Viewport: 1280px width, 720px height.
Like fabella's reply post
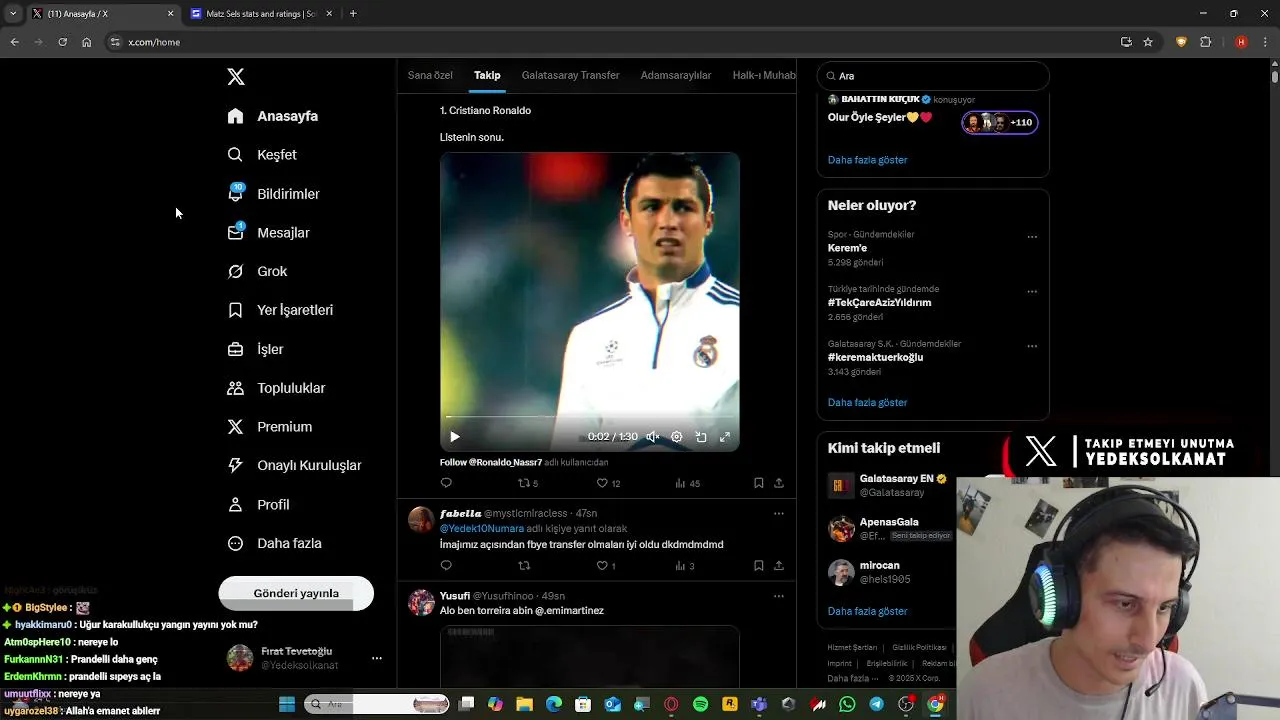click(605, 566)
